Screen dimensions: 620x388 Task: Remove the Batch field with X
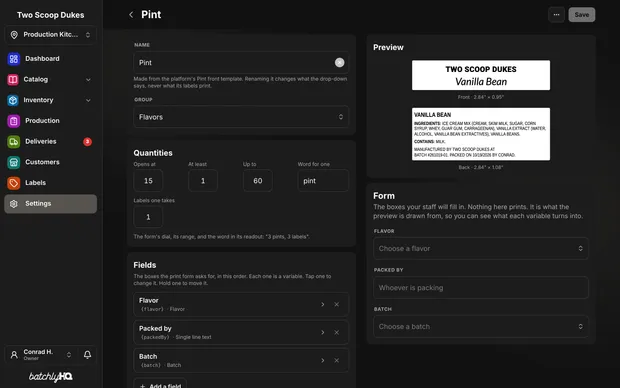336,360
